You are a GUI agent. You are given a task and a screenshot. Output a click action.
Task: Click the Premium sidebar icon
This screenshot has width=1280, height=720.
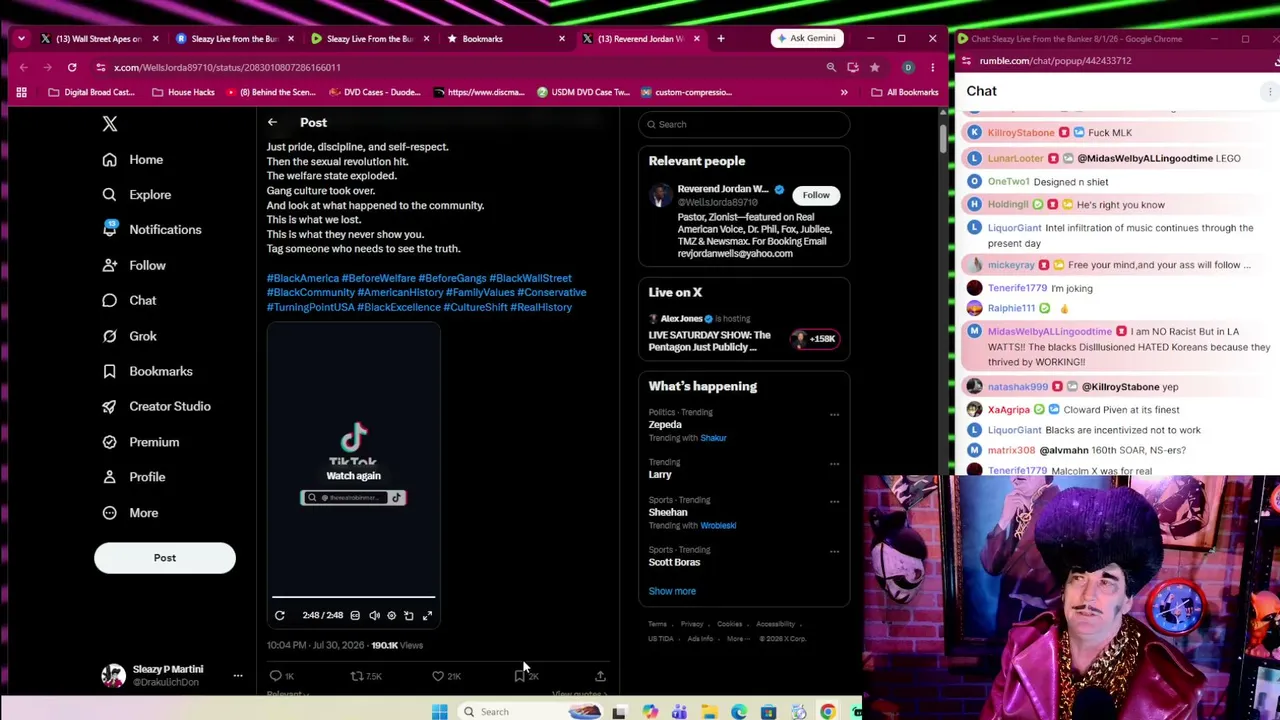click(109, 442)
